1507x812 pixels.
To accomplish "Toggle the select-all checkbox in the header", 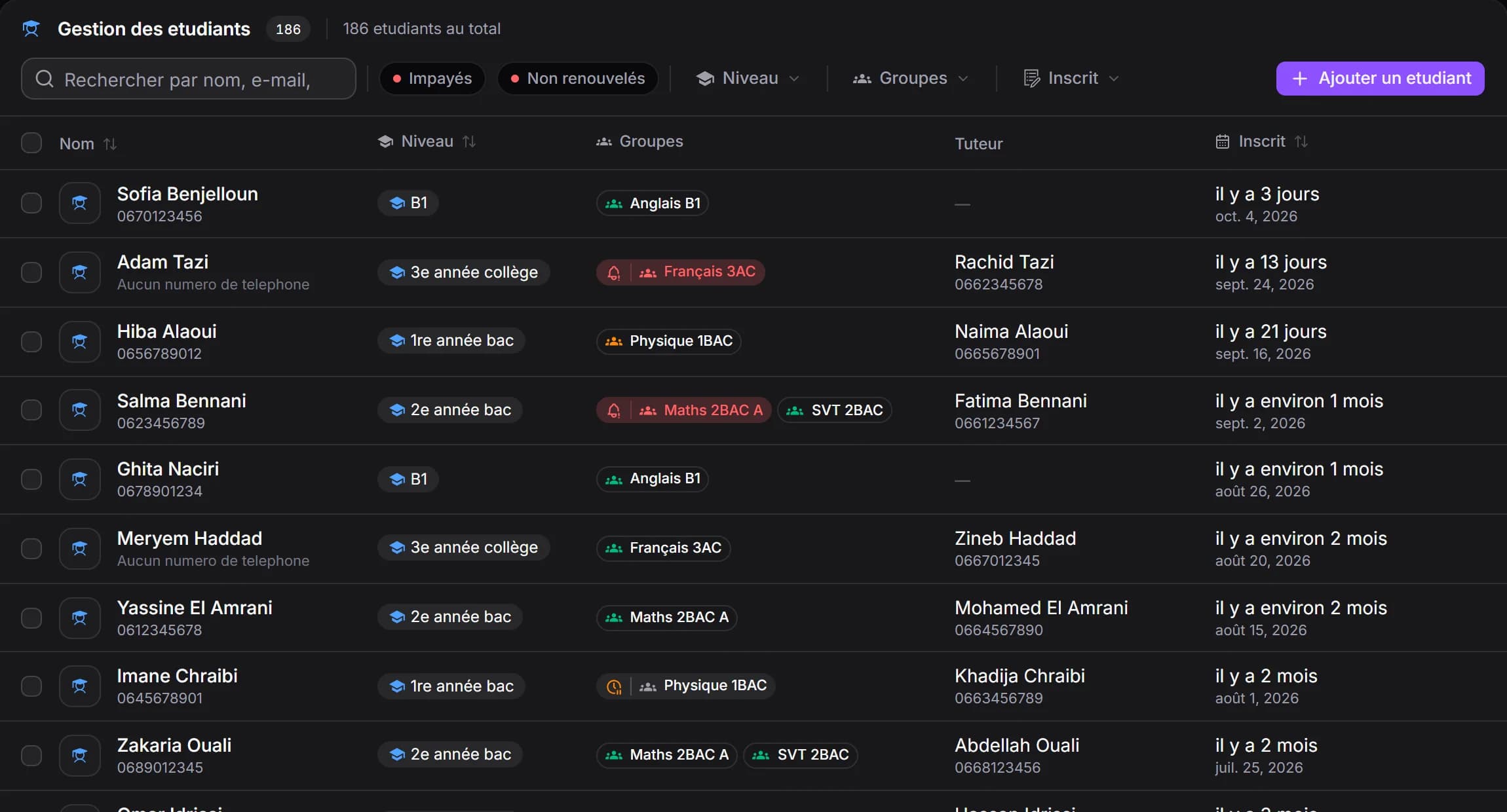I will tap(31, 143).
